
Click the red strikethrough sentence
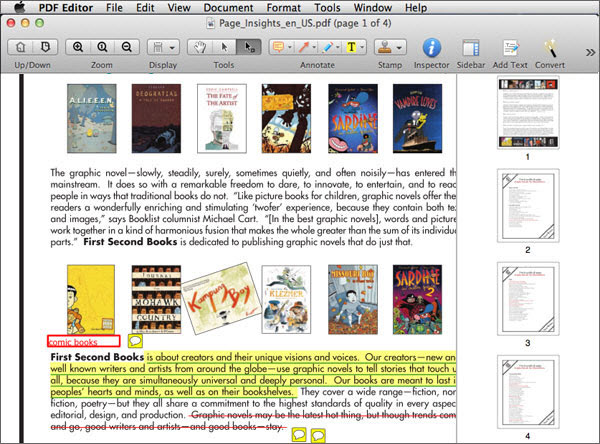coord(253,421)
